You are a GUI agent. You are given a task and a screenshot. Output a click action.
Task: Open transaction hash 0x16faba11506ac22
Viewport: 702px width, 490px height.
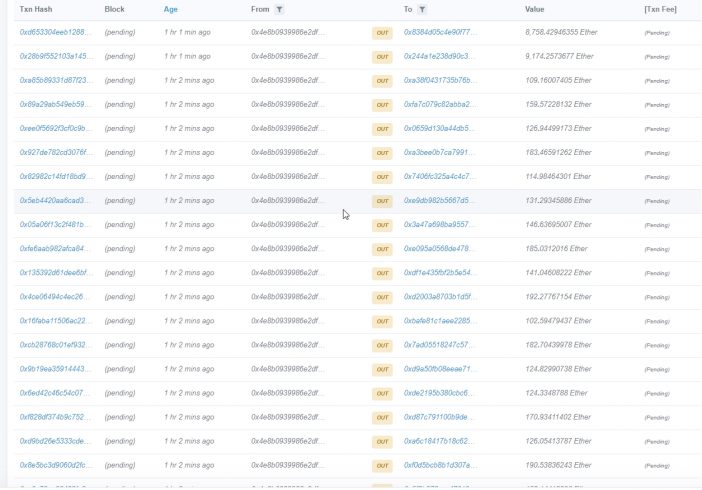pyautogui.click(x=56, y=321)
